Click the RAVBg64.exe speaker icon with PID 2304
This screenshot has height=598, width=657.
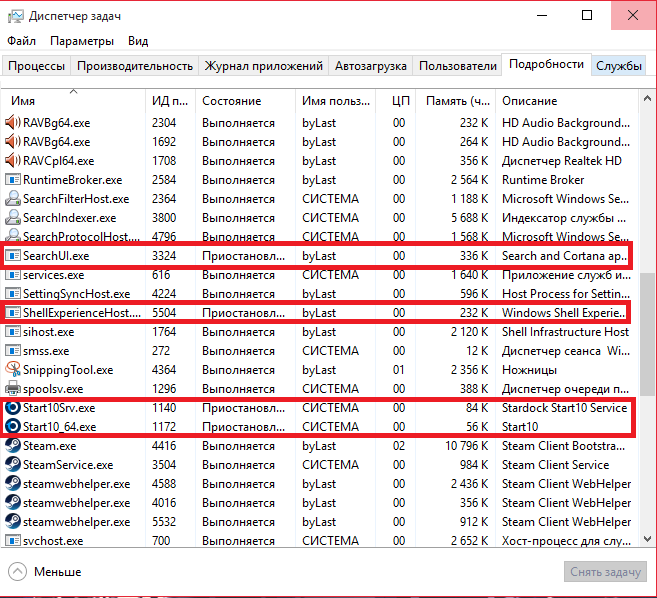(13, 123)
